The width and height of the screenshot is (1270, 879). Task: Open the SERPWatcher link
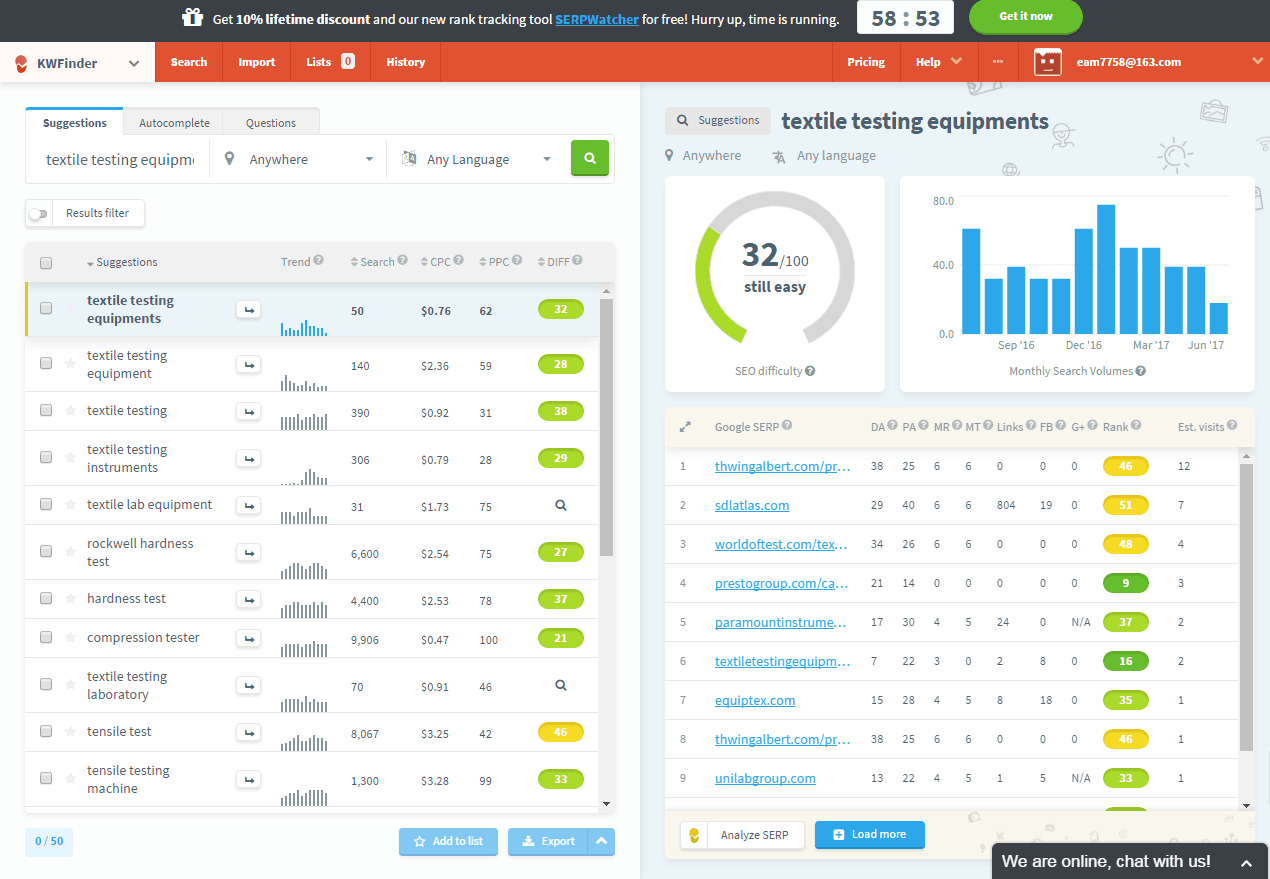tap(597, 19)
